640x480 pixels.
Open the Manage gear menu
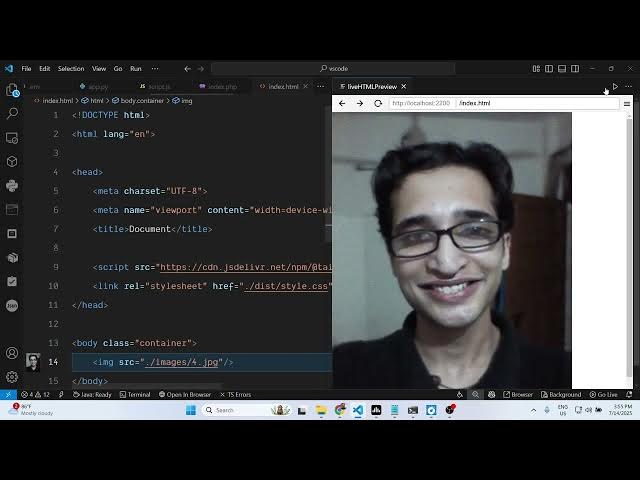tap(12, 377)
